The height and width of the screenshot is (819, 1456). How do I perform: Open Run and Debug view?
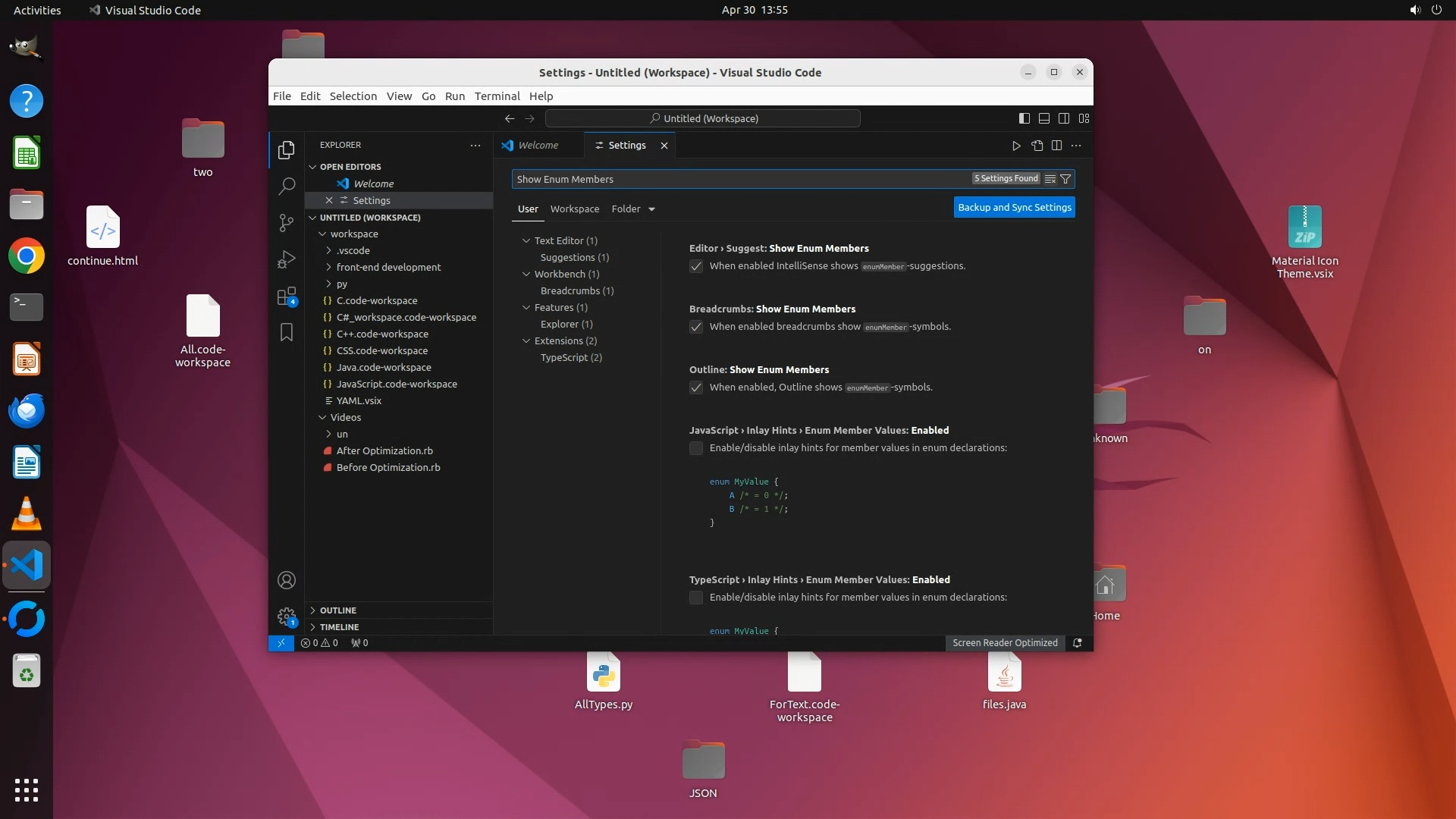tap(287, 259)
